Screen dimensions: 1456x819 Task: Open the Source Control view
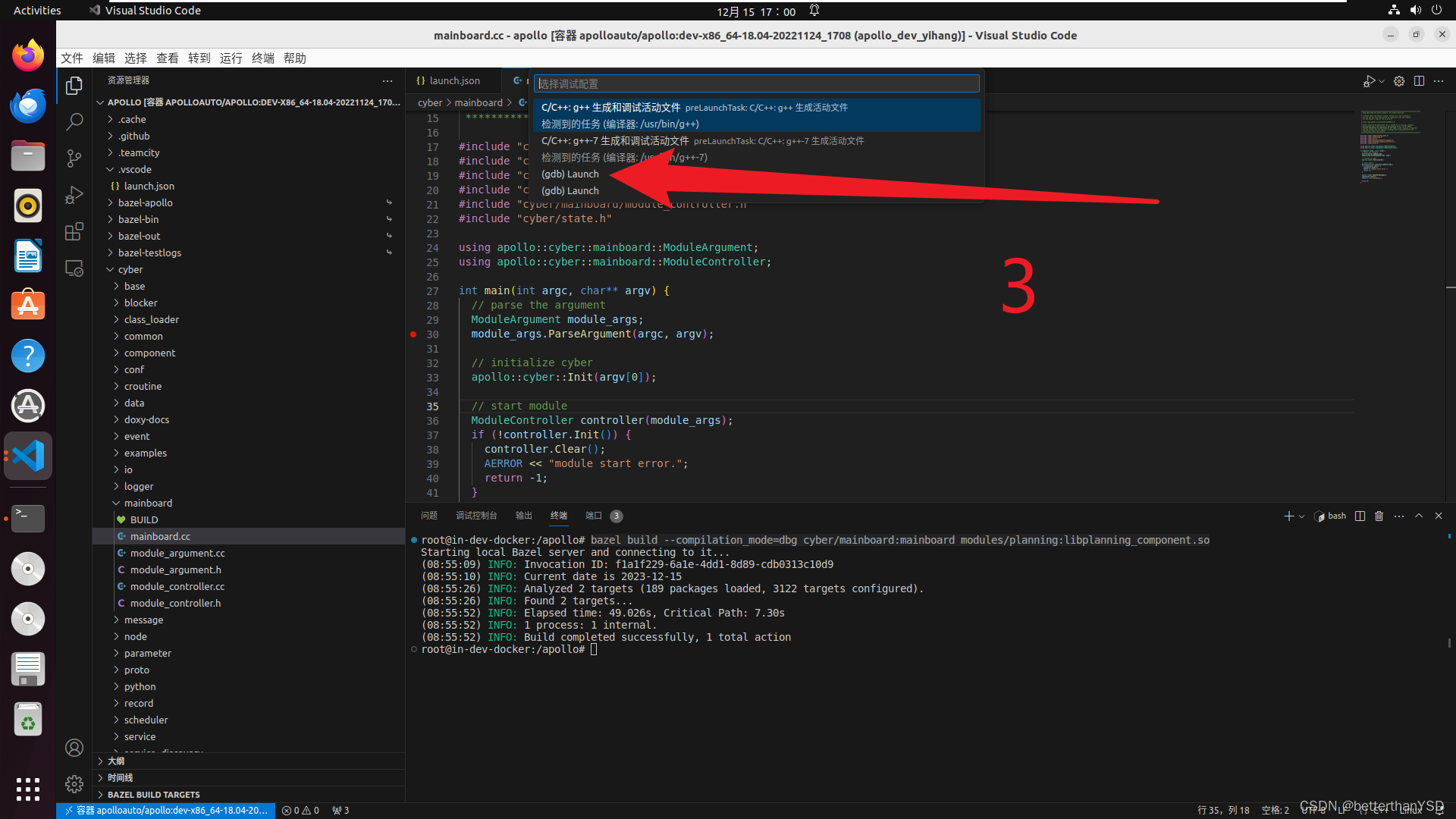(74, 158)
